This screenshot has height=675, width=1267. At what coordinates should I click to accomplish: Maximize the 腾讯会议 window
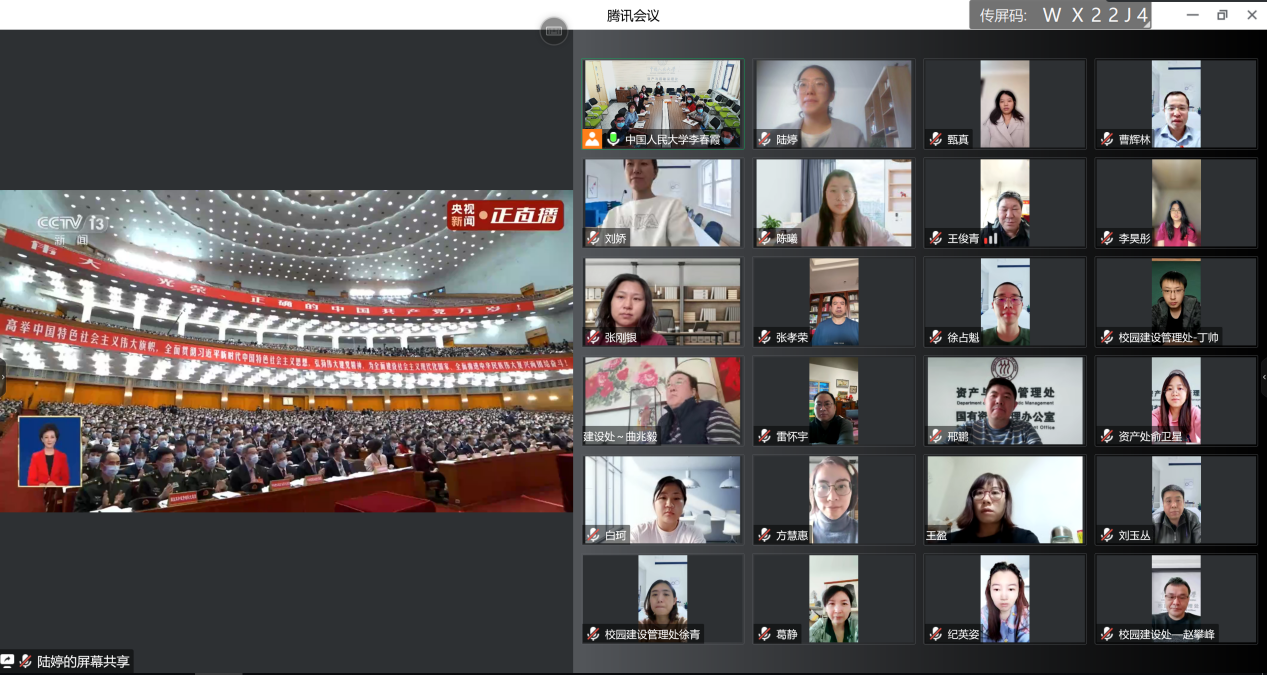pyautogui.click(x=1222, y=15)
